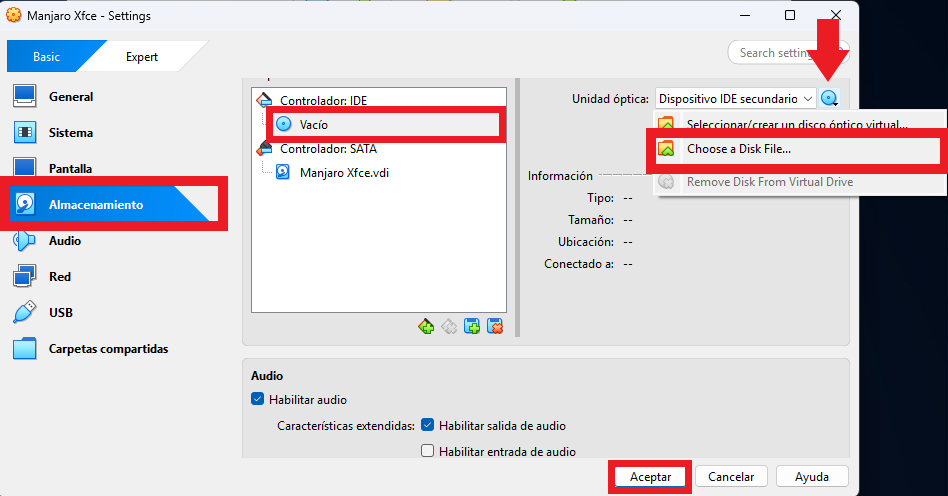Click the remove controller icon

tap(449, 327)
